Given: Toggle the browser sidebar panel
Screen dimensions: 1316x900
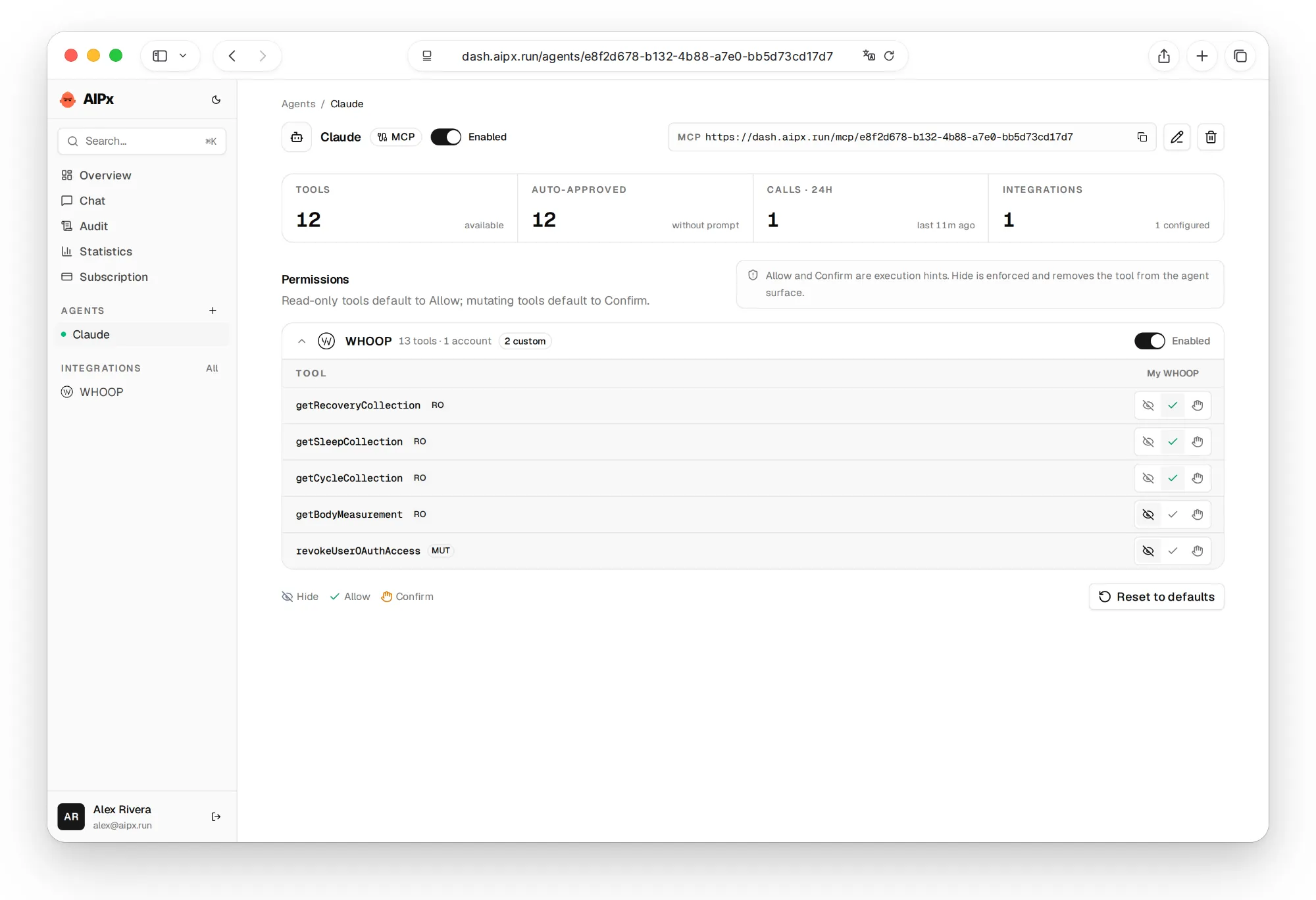Looking at the screenshot, I should point(160,56).
